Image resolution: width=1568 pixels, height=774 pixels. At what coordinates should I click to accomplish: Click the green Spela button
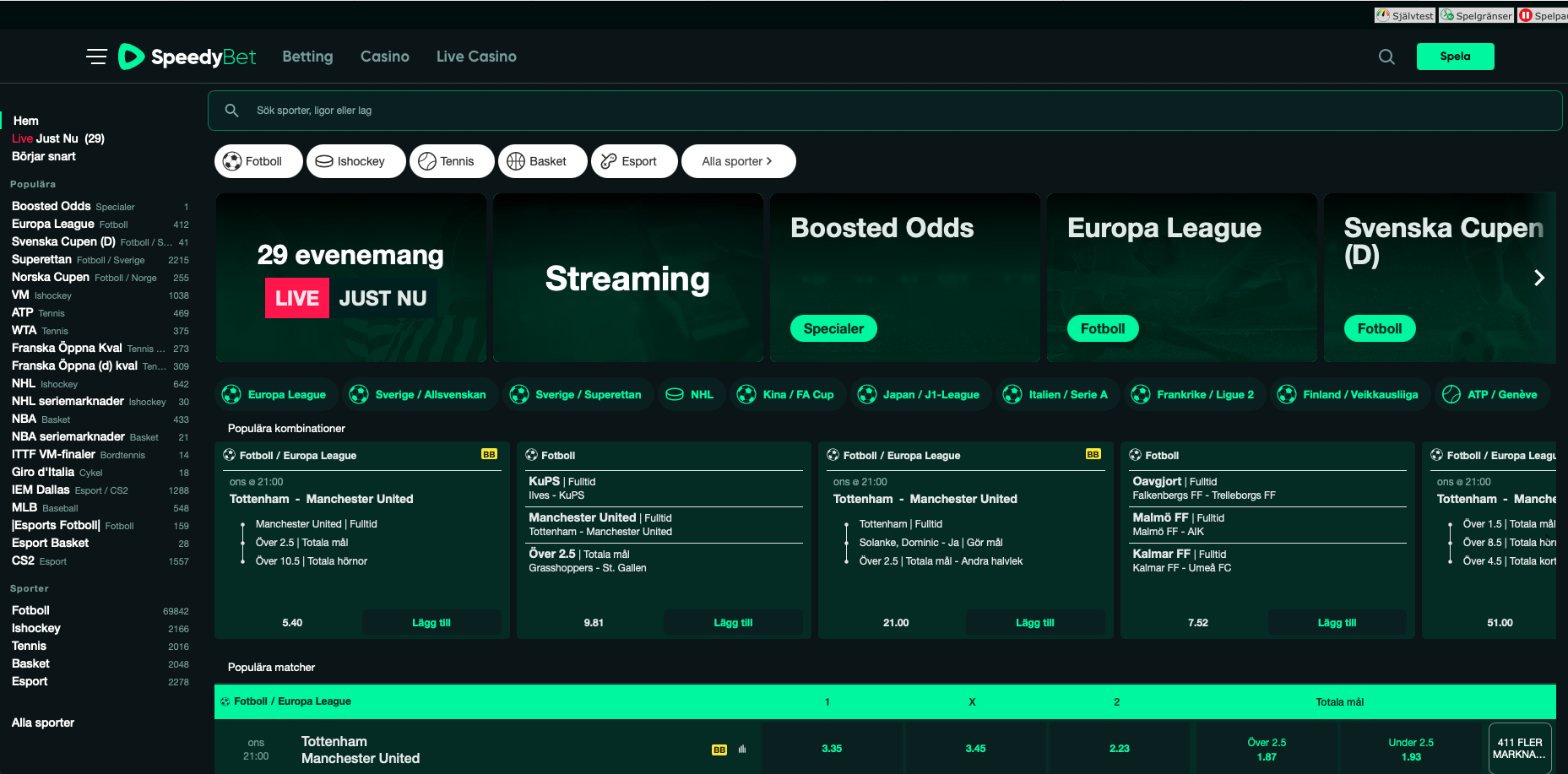1455,57
